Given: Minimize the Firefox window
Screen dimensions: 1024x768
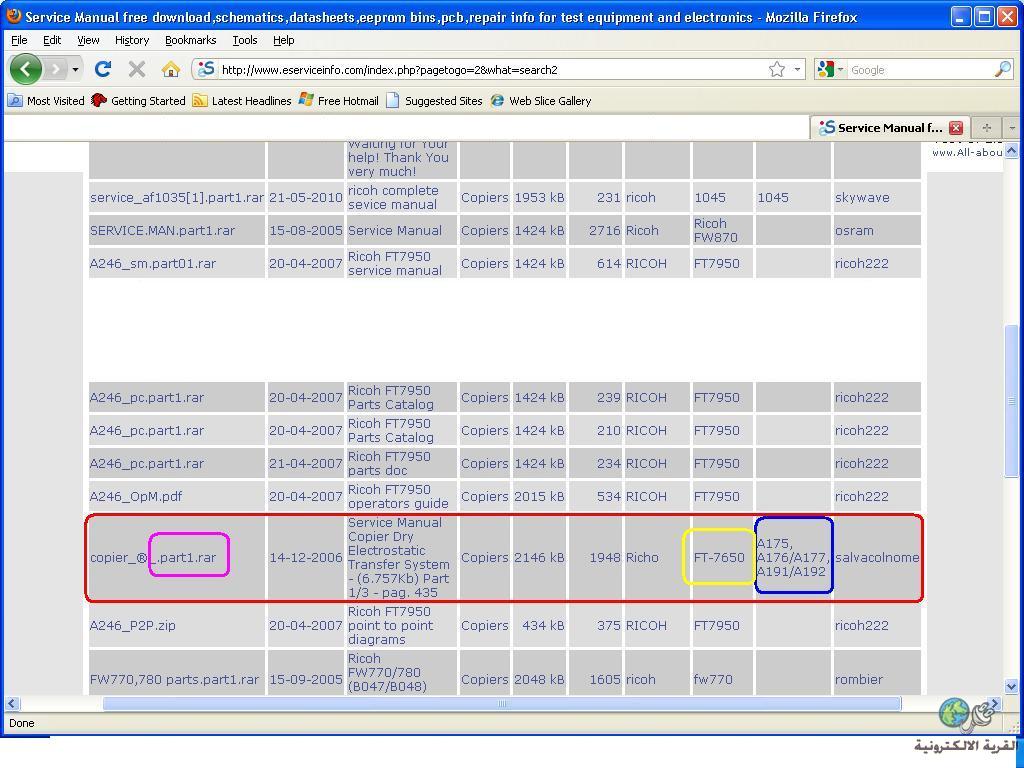Looking at the screenshot, I should click(960, 16).
